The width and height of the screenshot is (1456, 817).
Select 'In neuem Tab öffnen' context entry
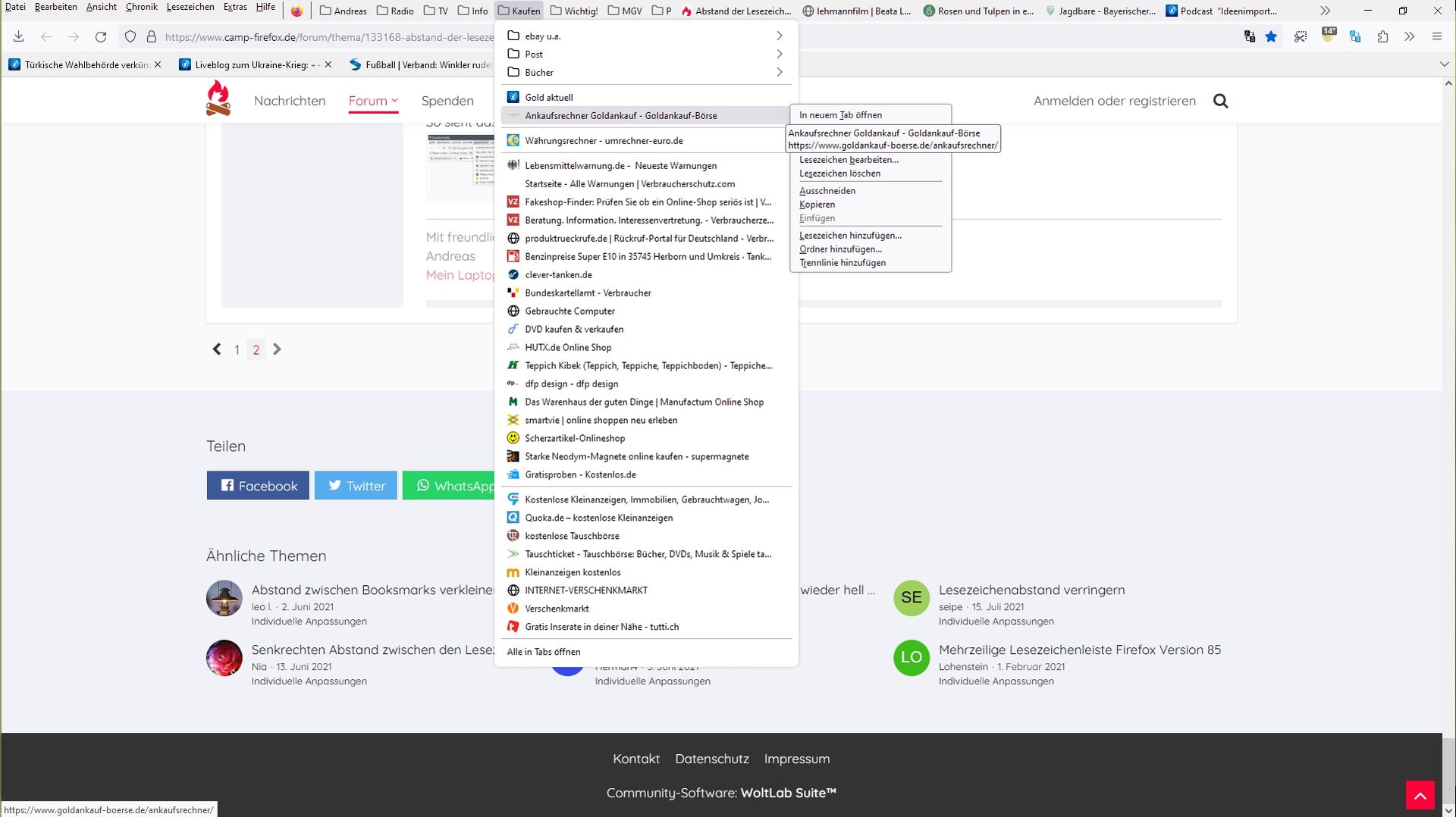point(840,115)
